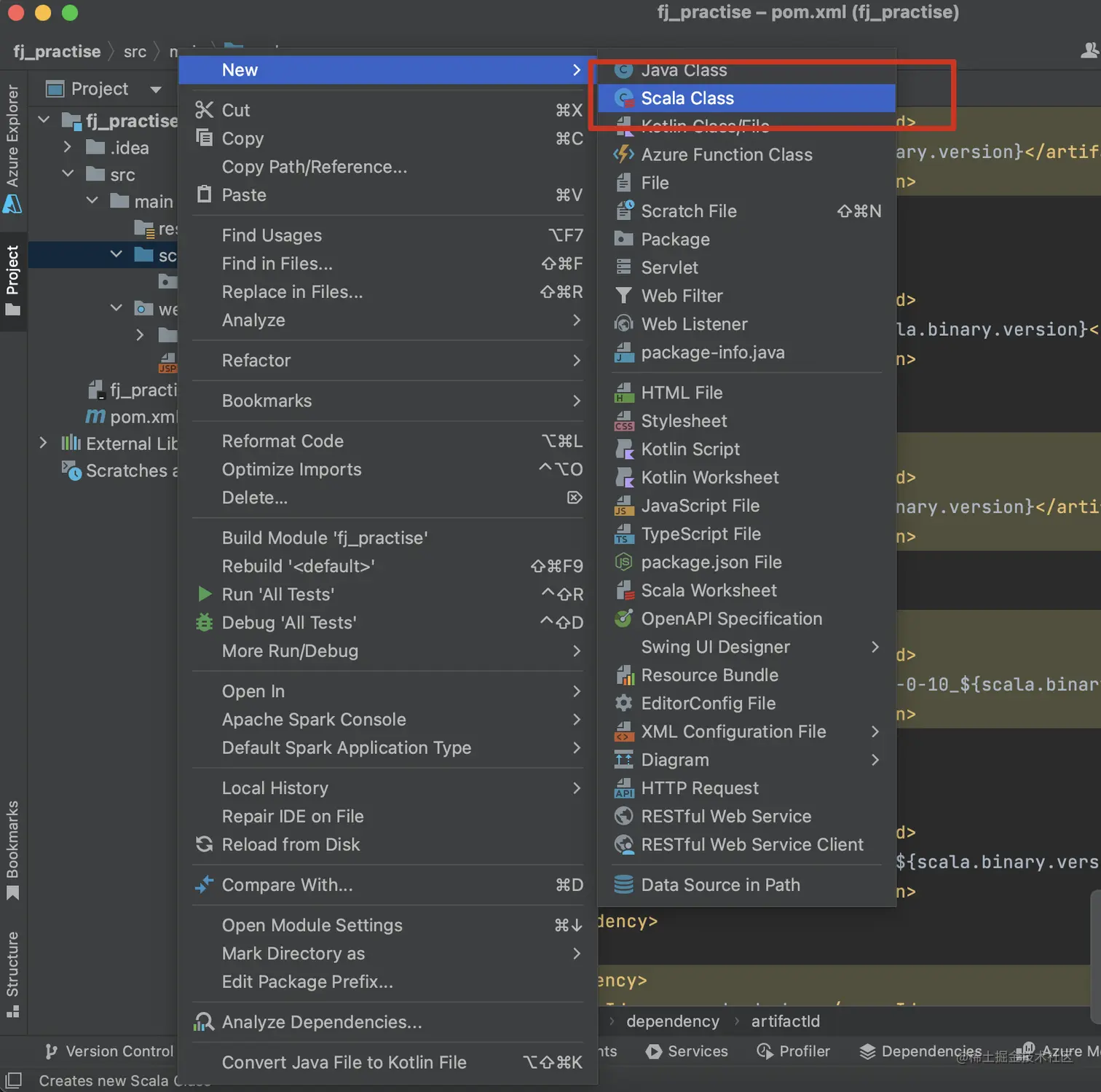Collapse the fj_practise project root node
The image size is (1101, 1092).
coord(44,119)
